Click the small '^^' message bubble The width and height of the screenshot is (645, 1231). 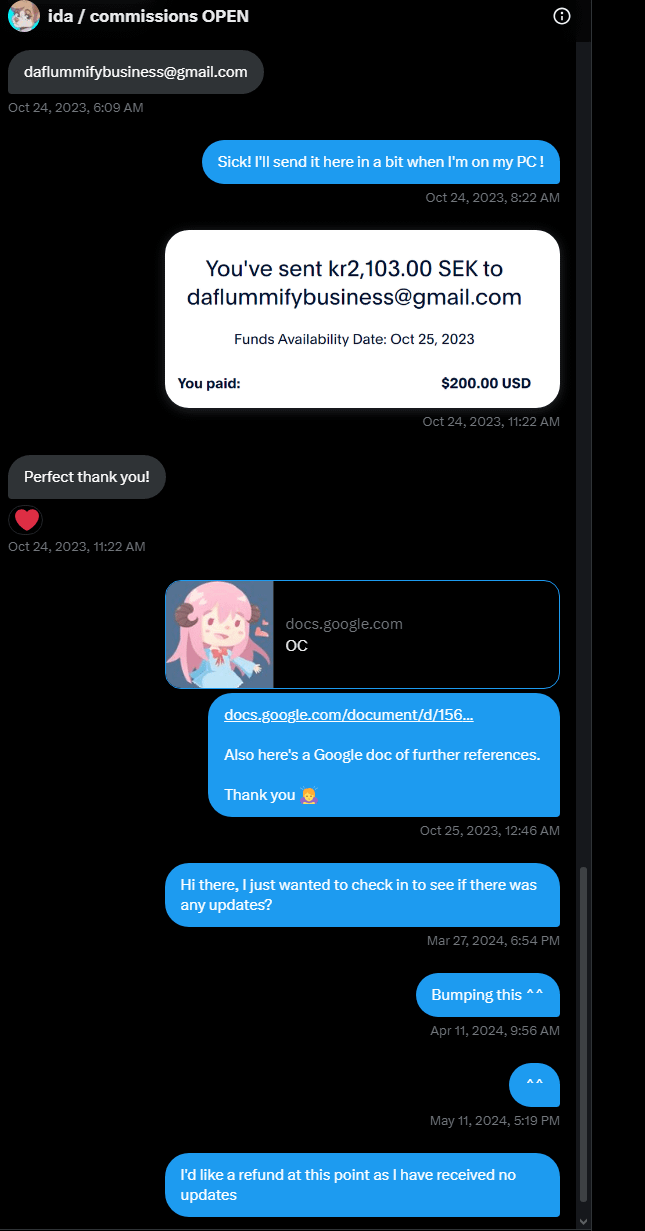click(x=535, y=1085)
